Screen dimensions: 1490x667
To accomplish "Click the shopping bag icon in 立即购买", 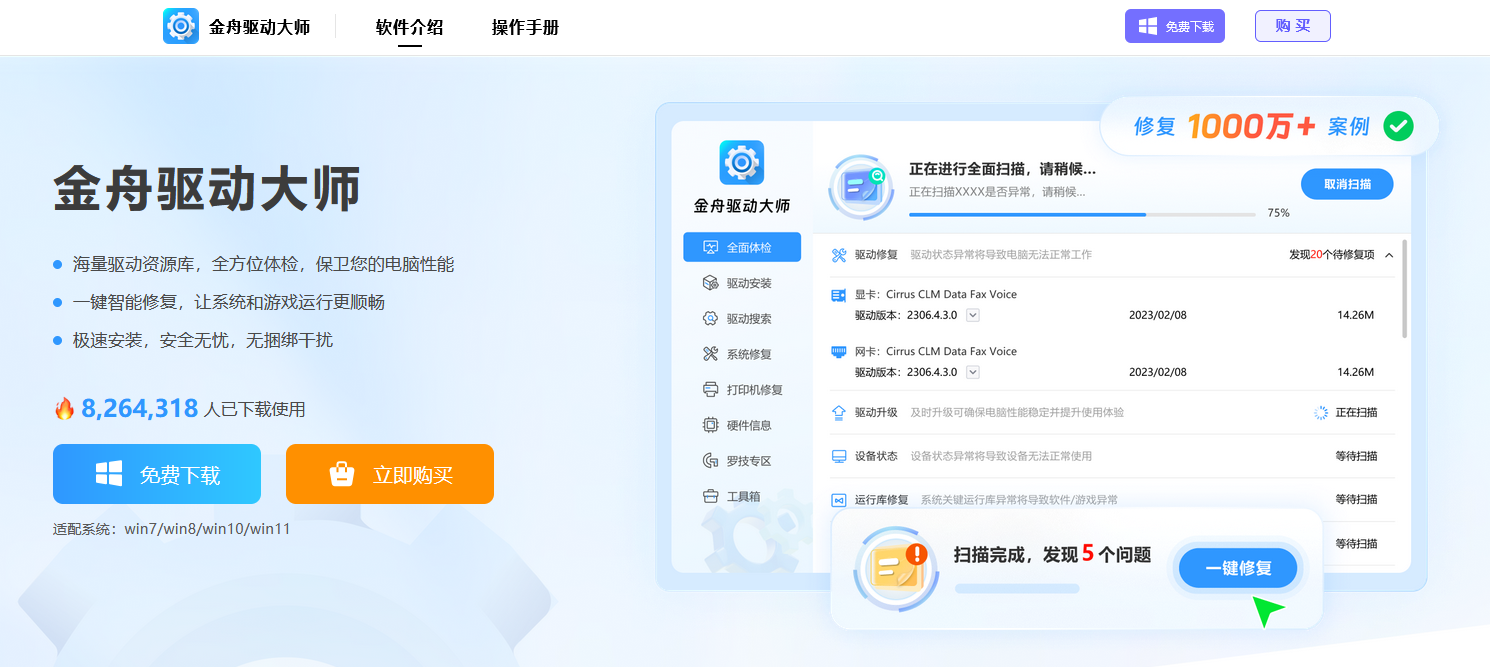I will click(x=343, y=474).
